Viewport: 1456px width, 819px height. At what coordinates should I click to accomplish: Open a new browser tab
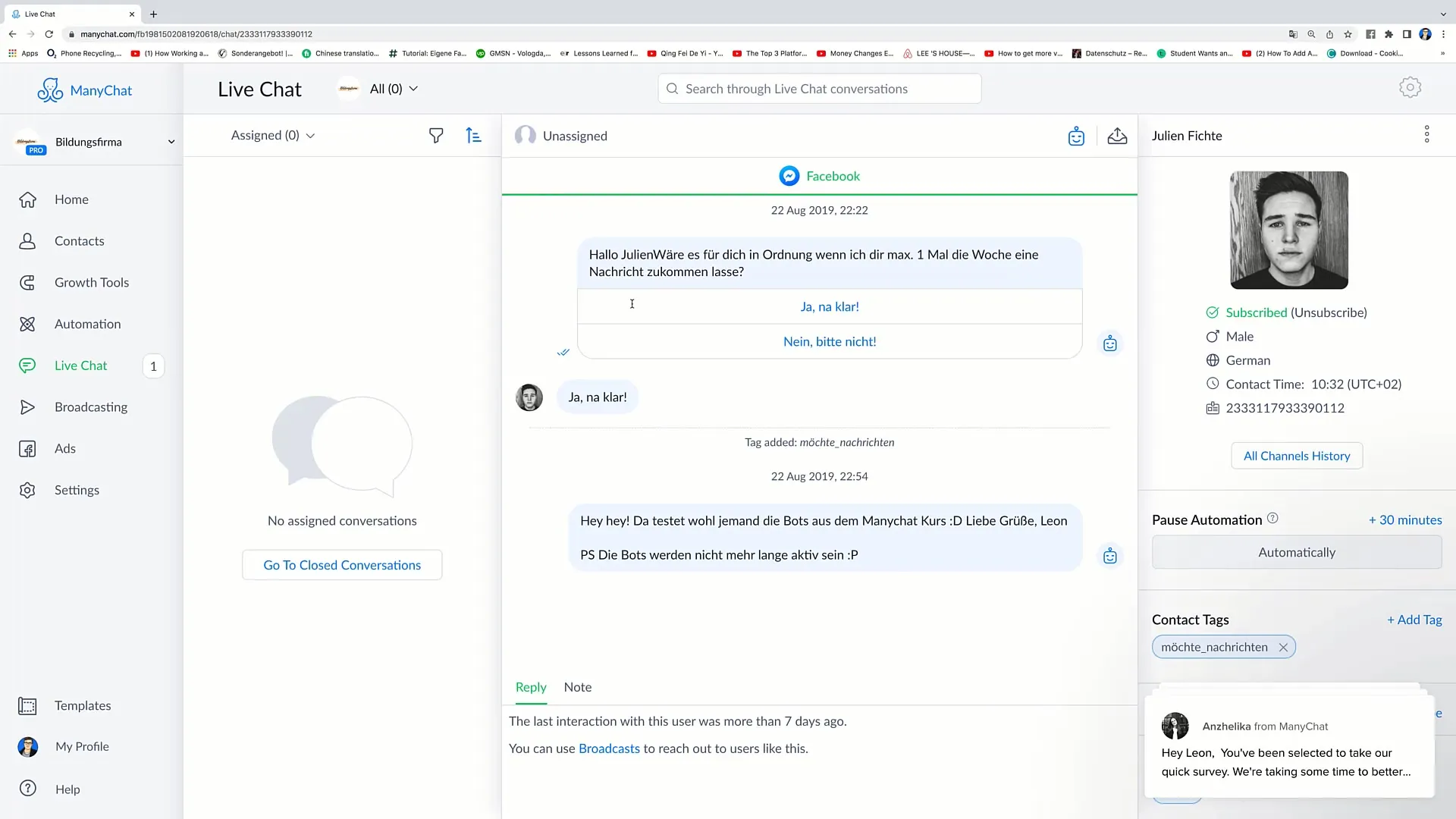(153, 14)
